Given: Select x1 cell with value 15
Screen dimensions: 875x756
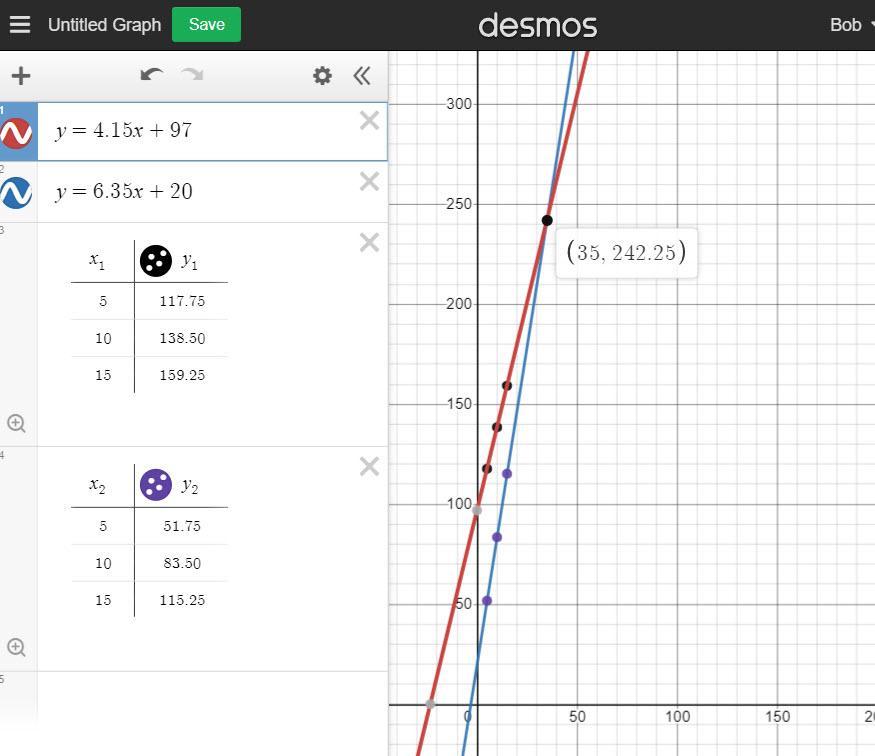Looking at the screenshot, I should 103,375.
